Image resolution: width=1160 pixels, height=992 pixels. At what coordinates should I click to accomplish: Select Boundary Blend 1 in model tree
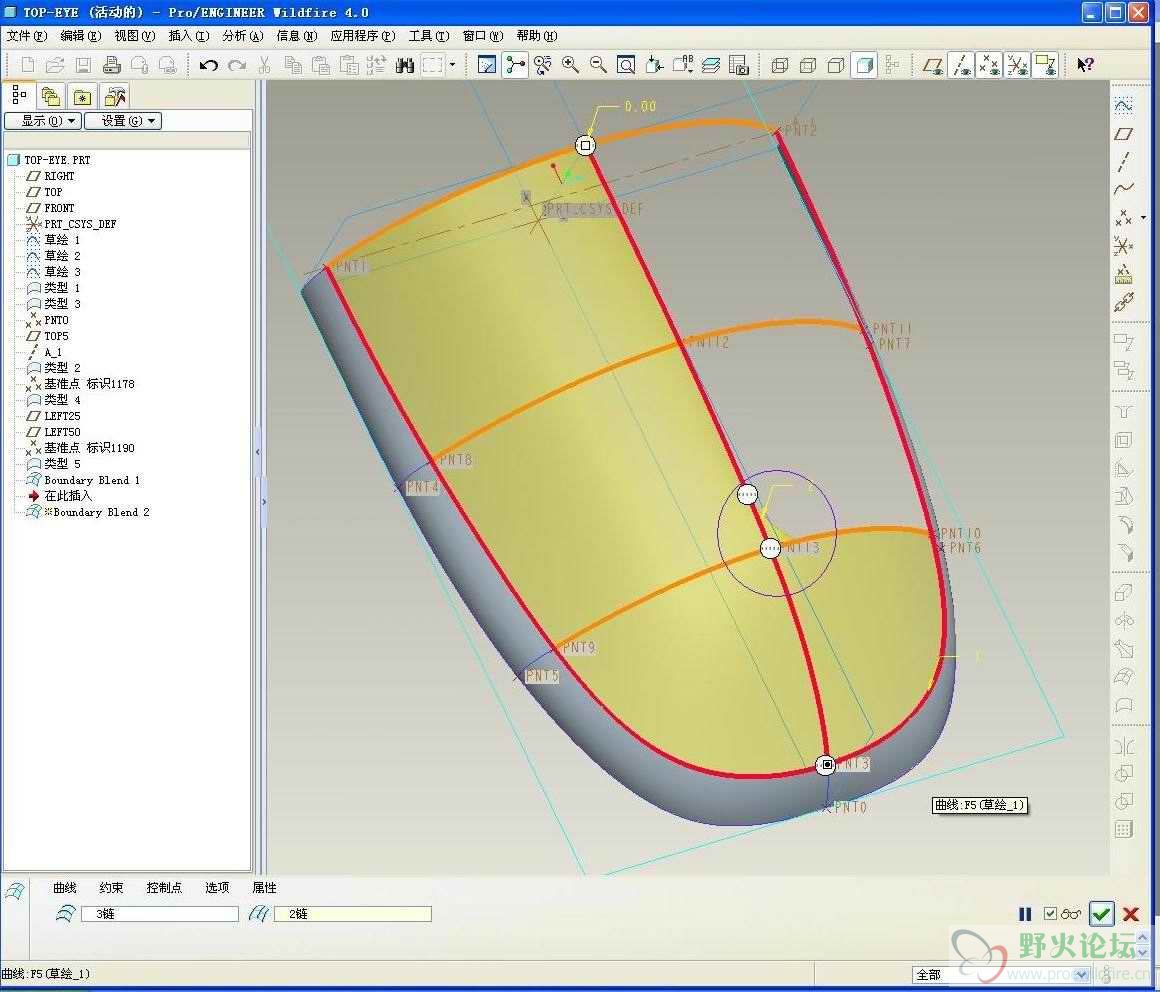click(92, 480)
